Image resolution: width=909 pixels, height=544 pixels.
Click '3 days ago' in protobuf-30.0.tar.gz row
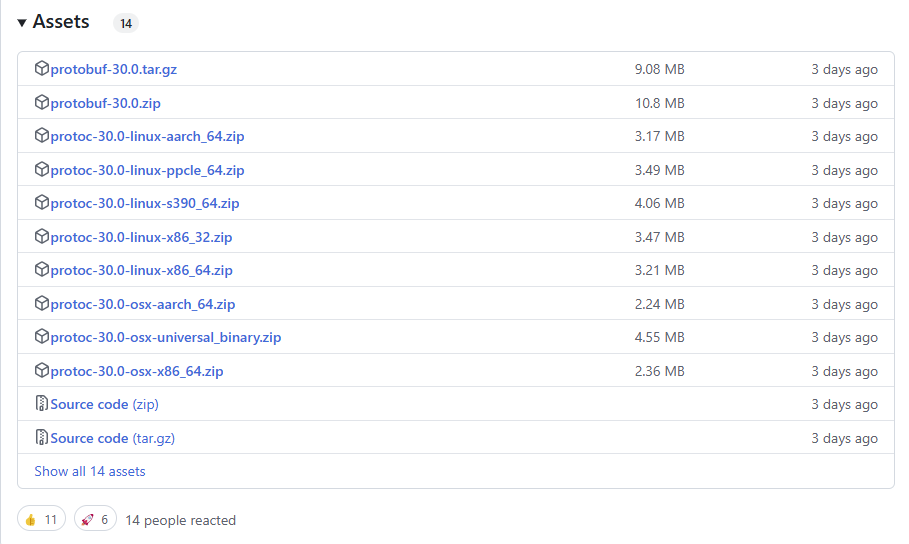(844, 69)
